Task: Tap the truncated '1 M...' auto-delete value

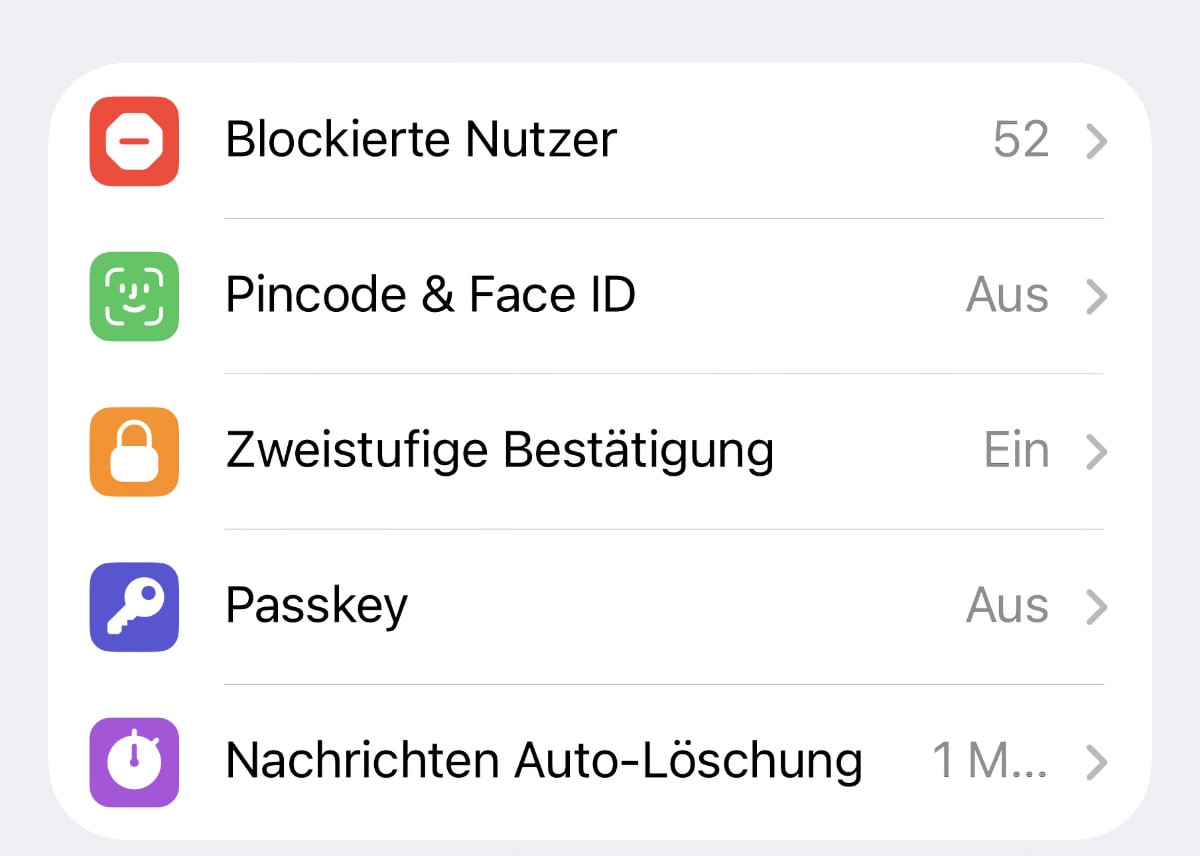Action: [990, 762]
